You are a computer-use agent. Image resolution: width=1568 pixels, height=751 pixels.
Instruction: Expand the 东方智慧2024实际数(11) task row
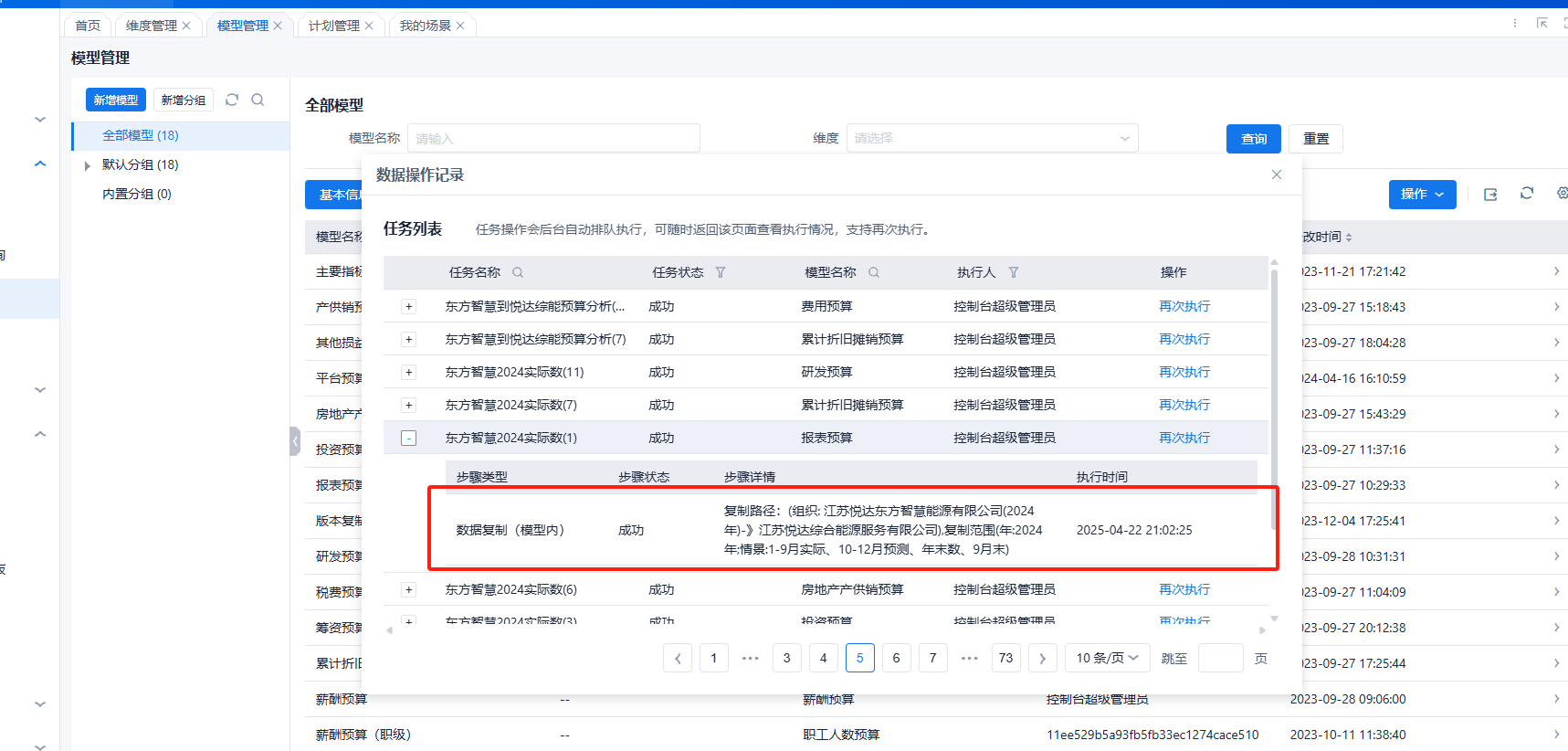pos(409,372)
